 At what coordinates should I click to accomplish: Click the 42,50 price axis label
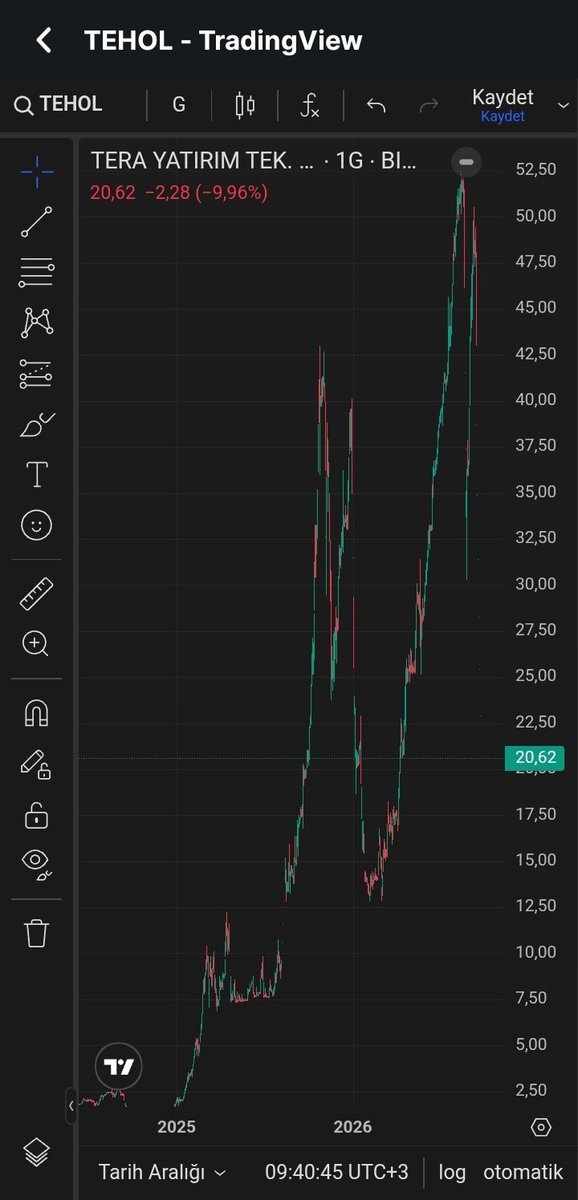point(535,353)
